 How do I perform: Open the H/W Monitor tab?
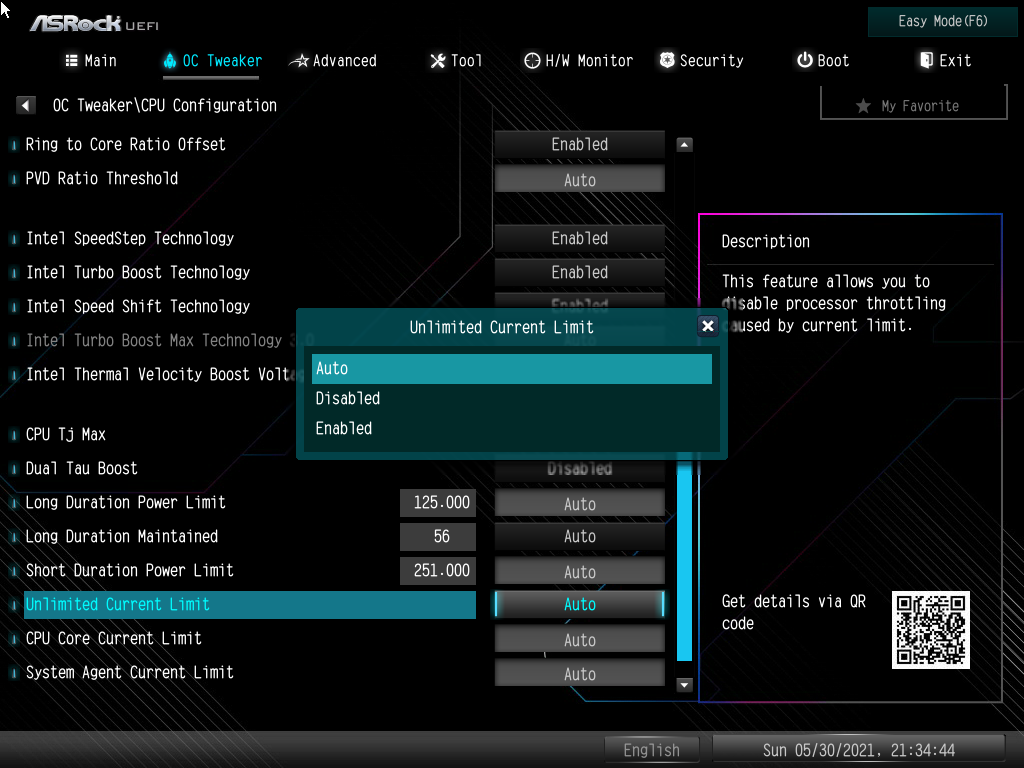pyautogui.click(x=579, y=61)
